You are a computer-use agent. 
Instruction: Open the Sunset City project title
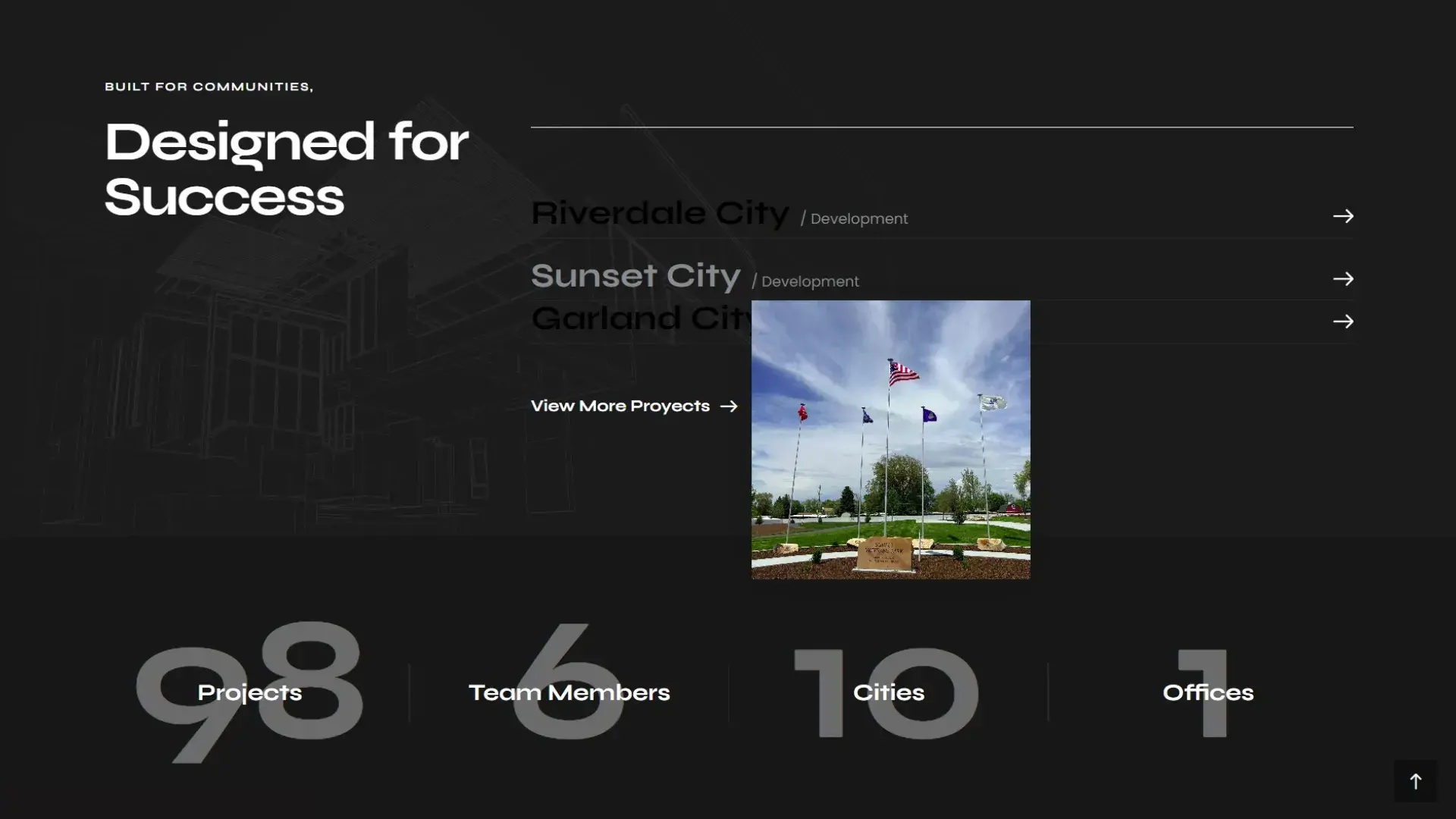coord(635,277)
